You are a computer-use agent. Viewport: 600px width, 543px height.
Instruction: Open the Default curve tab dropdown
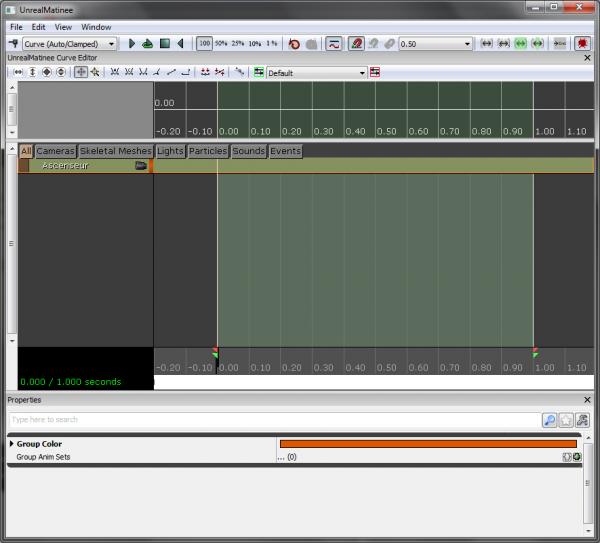(x=316, y=73)
